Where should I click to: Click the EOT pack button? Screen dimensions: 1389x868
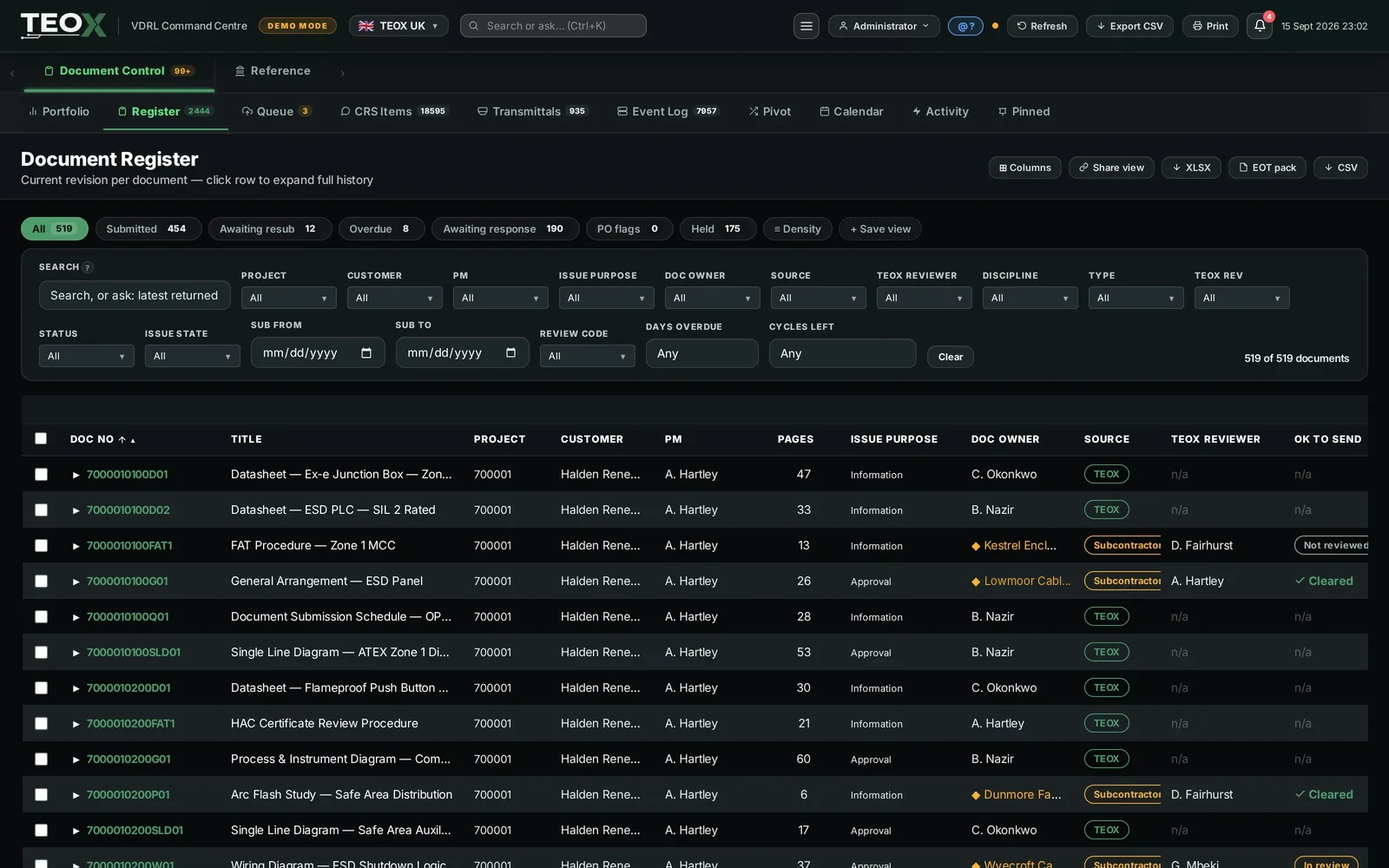tap(1267, 168)
